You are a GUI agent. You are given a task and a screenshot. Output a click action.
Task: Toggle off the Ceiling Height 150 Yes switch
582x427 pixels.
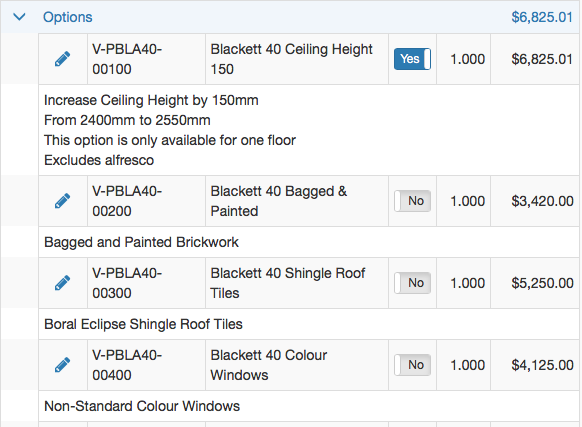coord(412,59)
